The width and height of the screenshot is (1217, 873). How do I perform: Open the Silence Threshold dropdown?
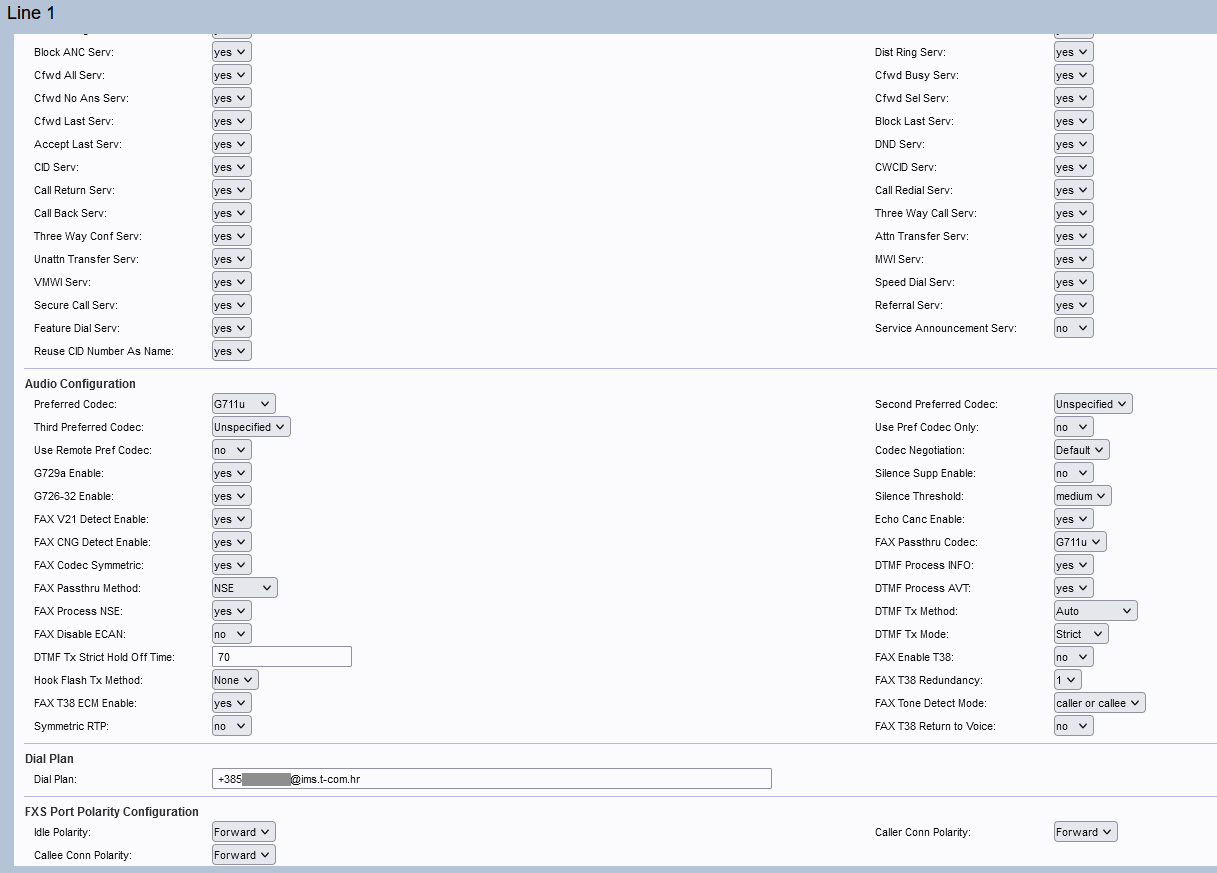coord(1082,496)
